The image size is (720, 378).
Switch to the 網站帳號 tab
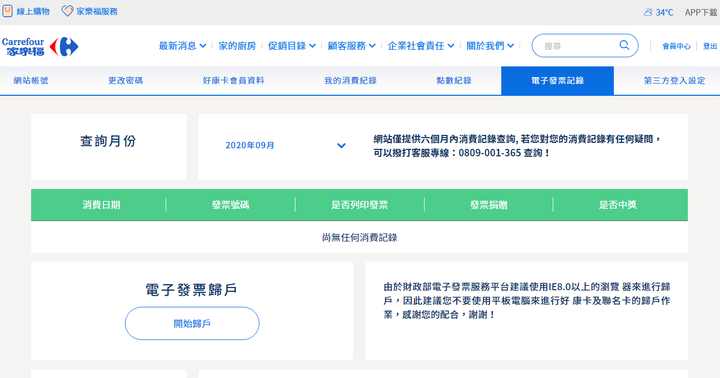coord(31,80)
